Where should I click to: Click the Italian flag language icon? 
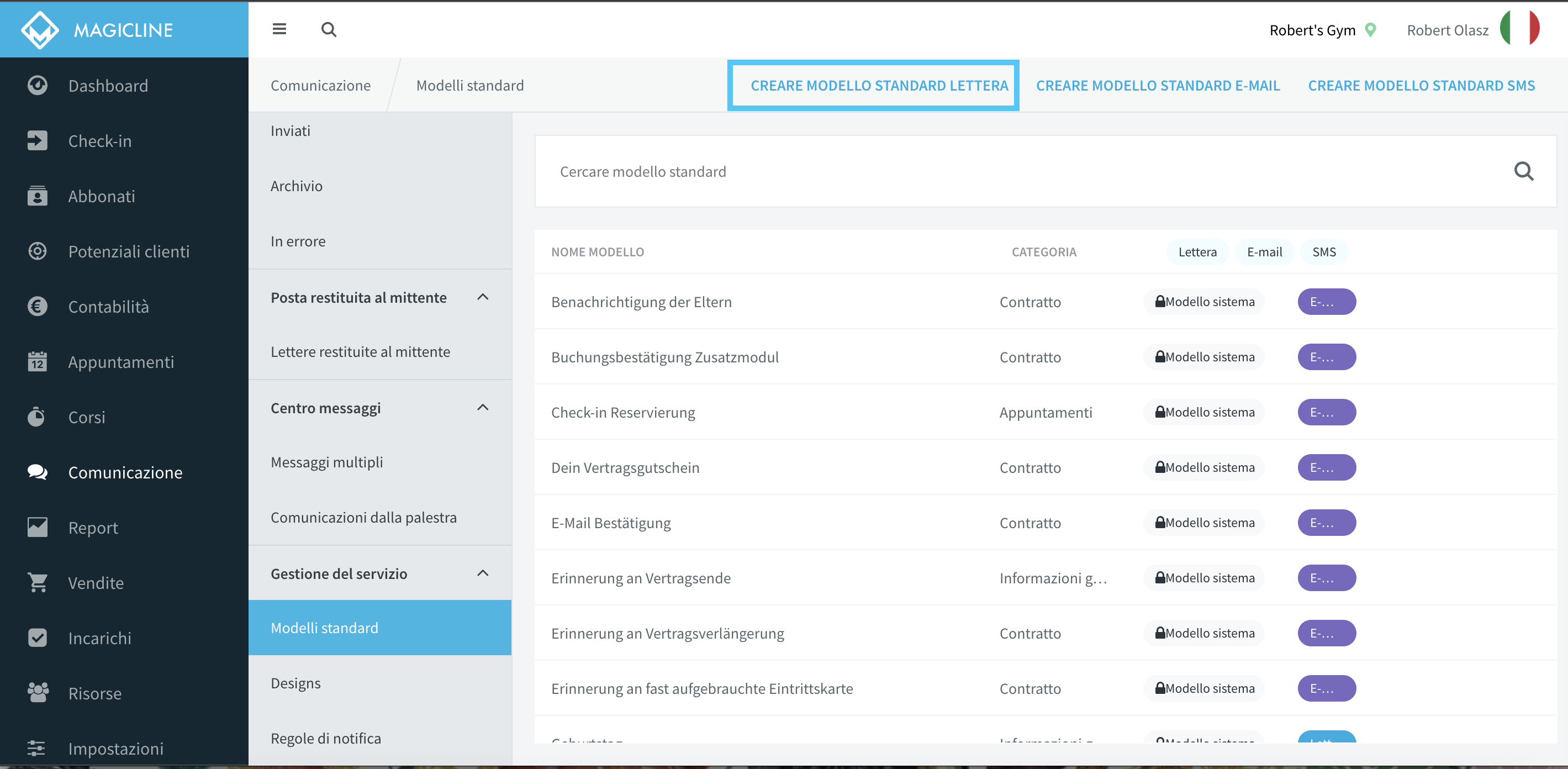coord(1519,28)
